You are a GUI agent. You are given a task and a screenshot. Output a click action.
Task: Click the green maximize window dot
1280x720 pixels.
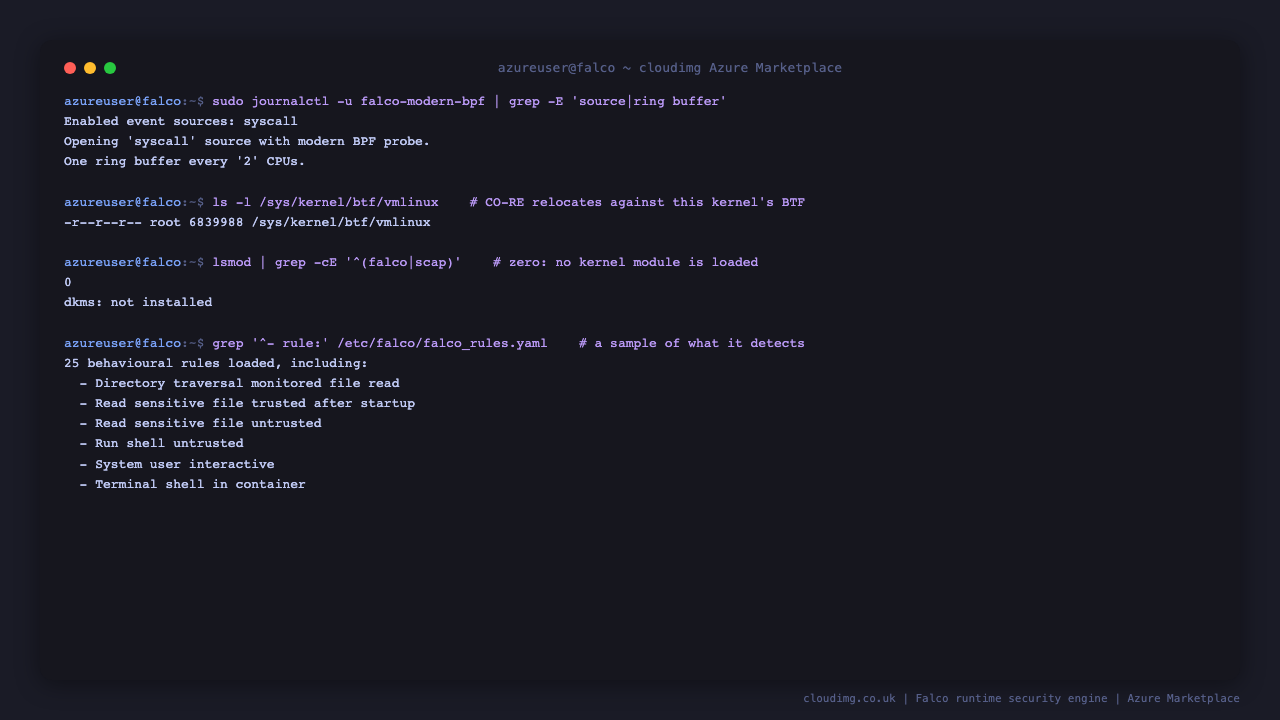pos(110,68)
